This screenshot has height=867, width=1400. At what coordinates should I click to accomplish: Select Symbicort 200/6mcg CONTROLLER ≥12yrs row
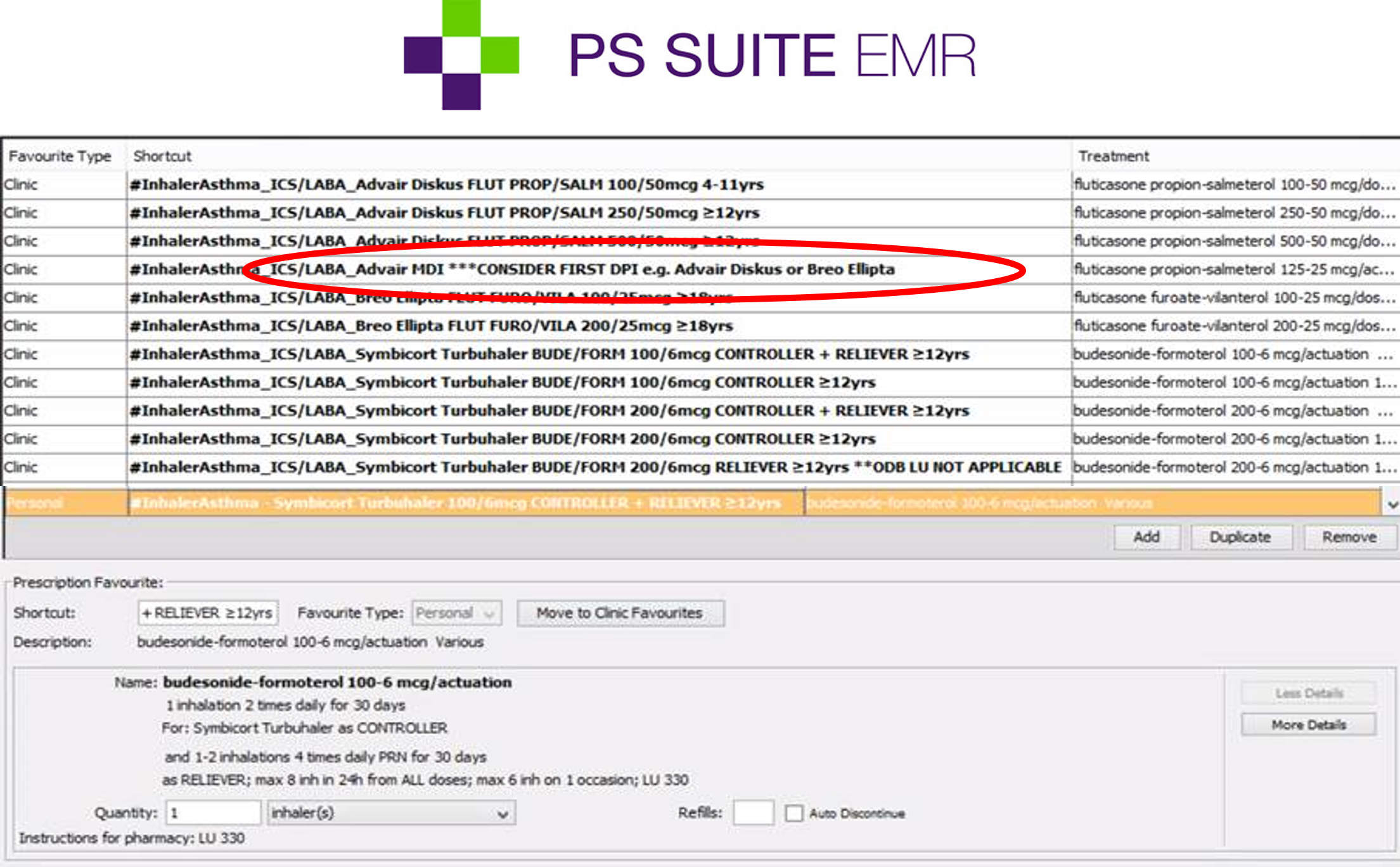click(700, 439)
